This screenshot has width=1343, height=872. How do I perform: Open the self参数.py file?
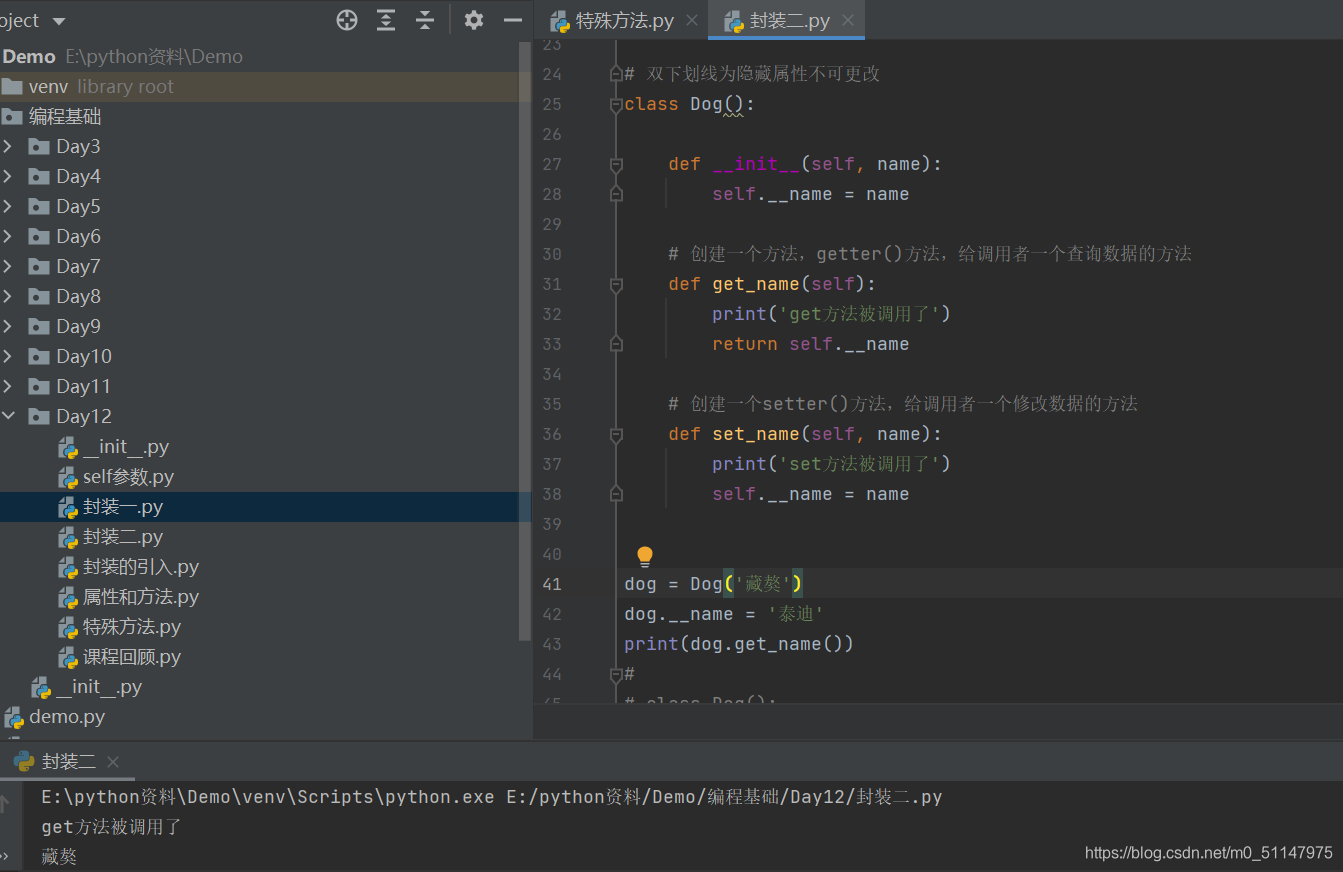click(128, 477)
